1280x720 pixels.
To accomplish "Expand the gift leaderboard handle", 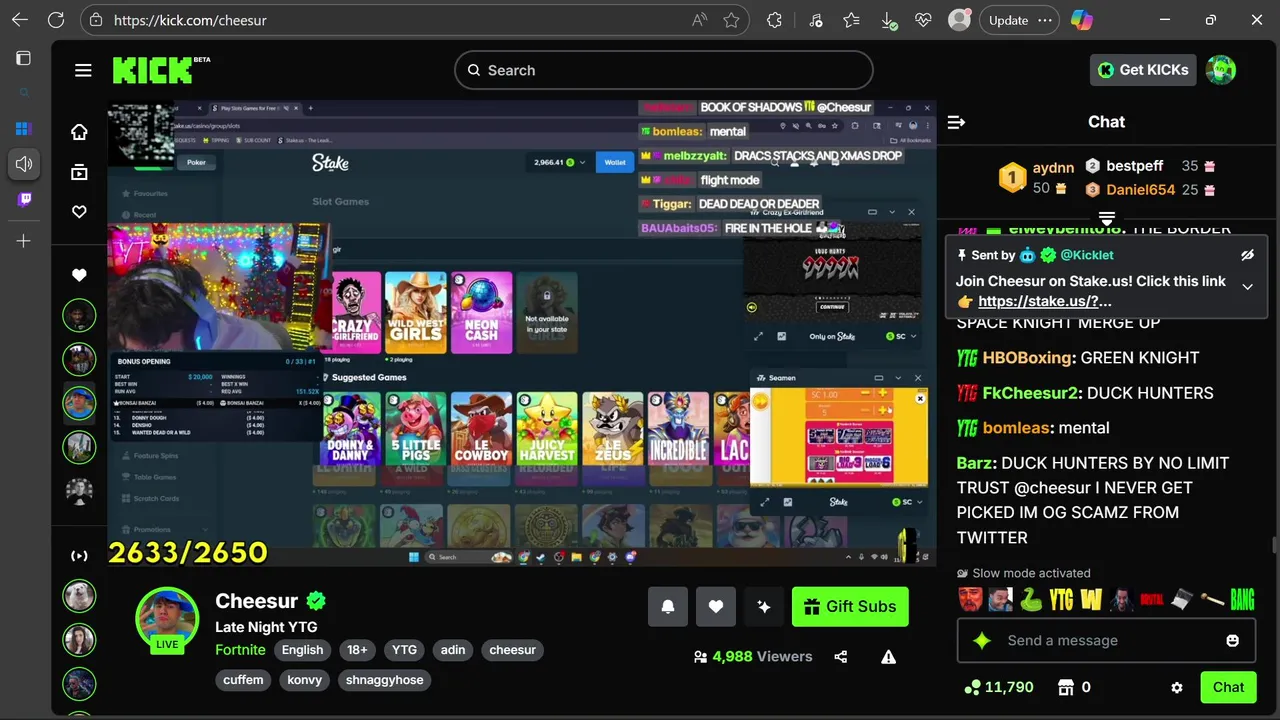I will tap(1107, 218).
